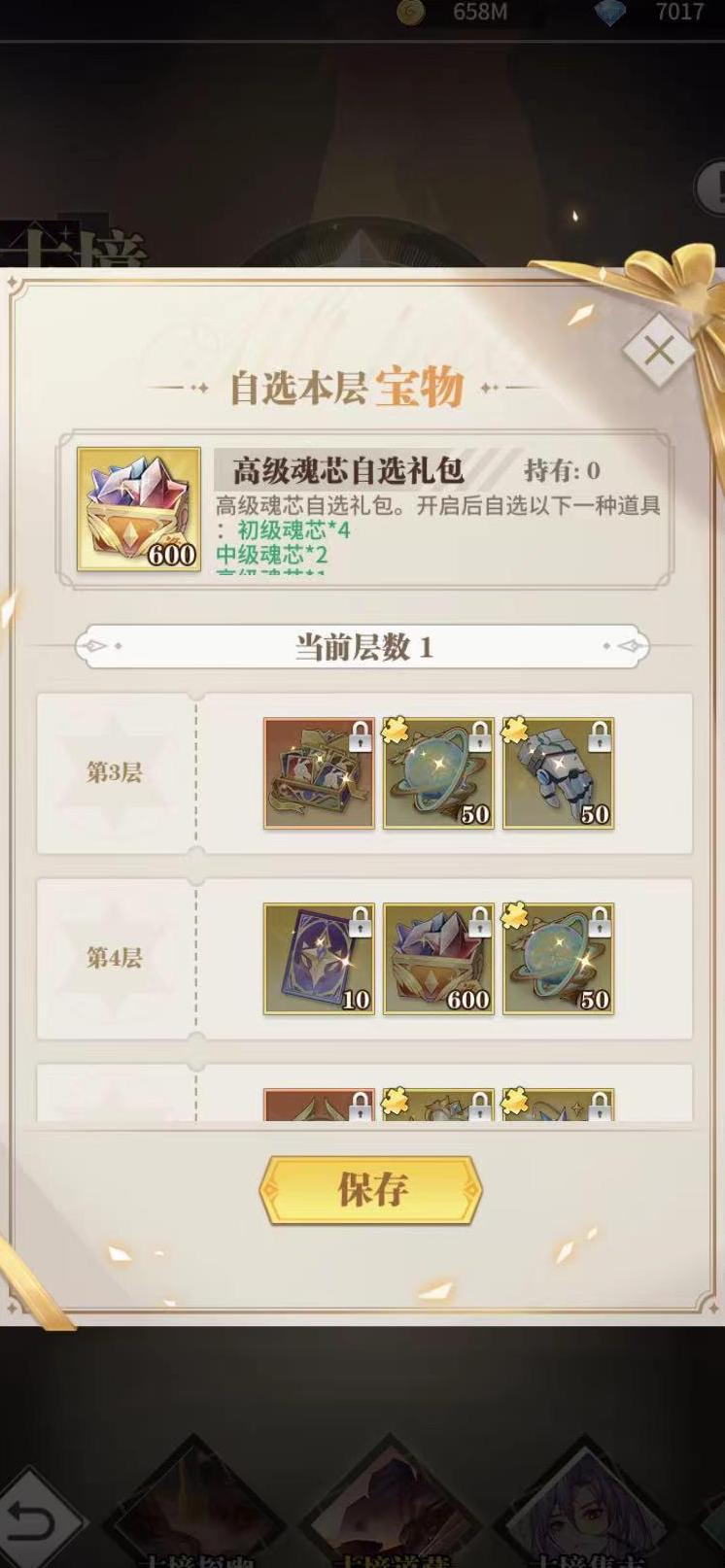
Task: Select the middle partially visible reward in the bottom row
Action: [438, 1105]
